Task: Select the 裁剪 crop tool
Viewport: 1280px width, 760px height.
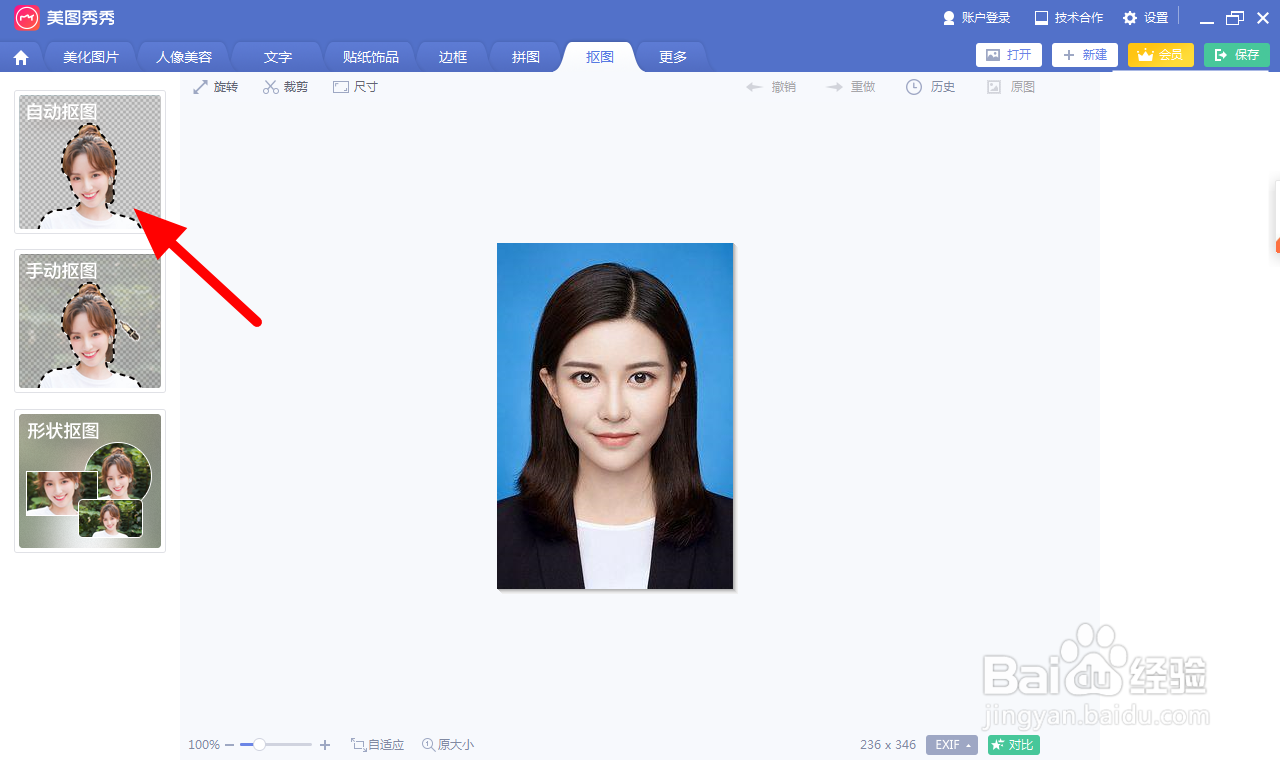Action: 286,87
